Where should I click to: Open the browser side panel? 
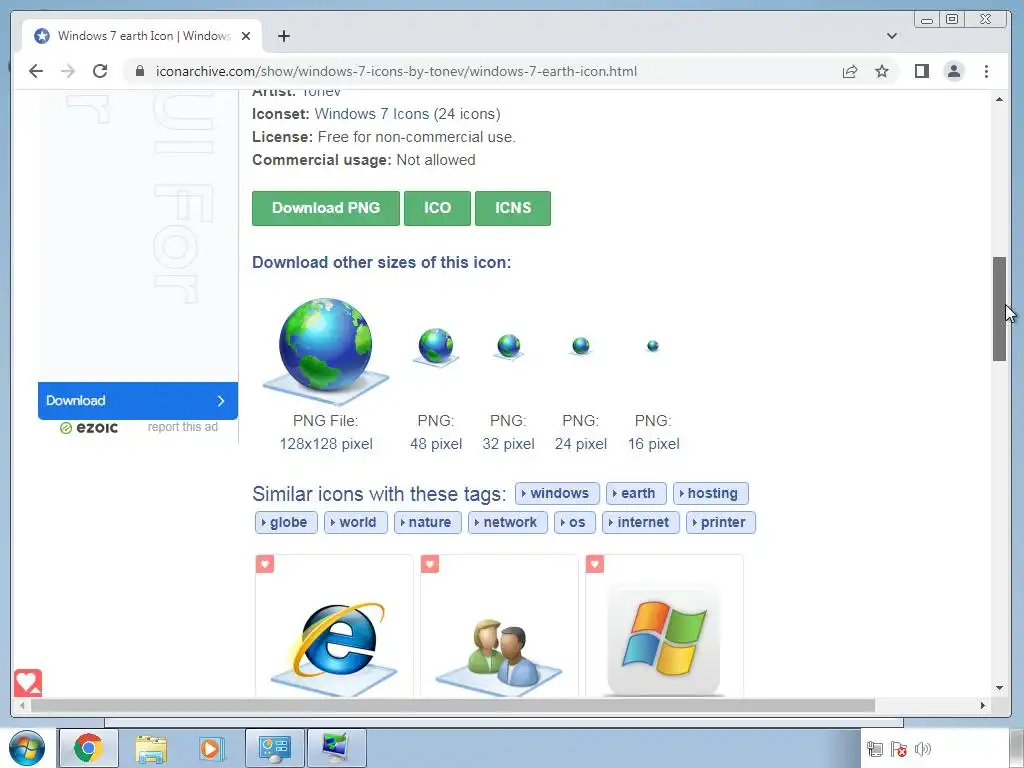(921, 71)
